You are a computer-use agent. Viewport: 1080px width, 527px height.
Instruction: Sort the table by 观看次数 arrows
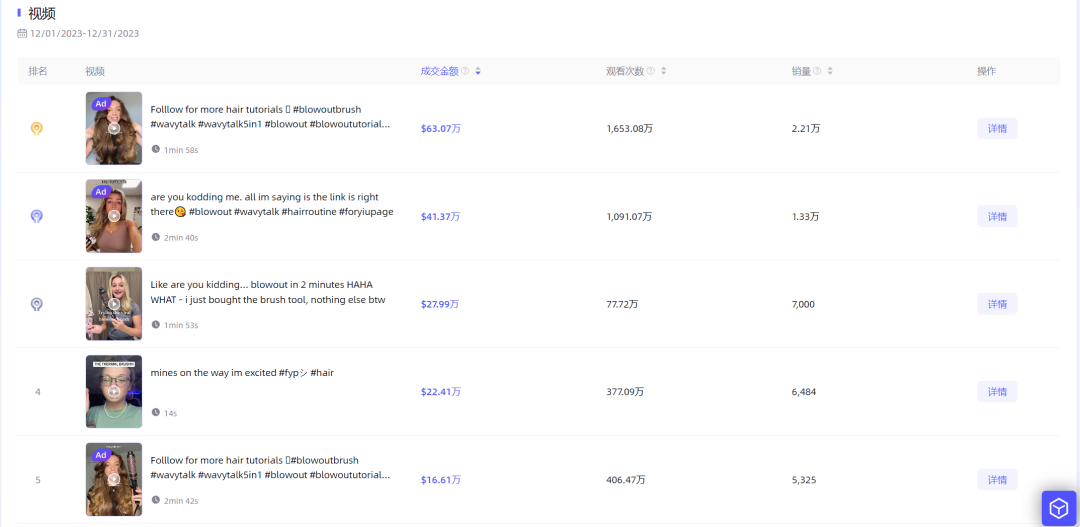[x=663, y=71]
